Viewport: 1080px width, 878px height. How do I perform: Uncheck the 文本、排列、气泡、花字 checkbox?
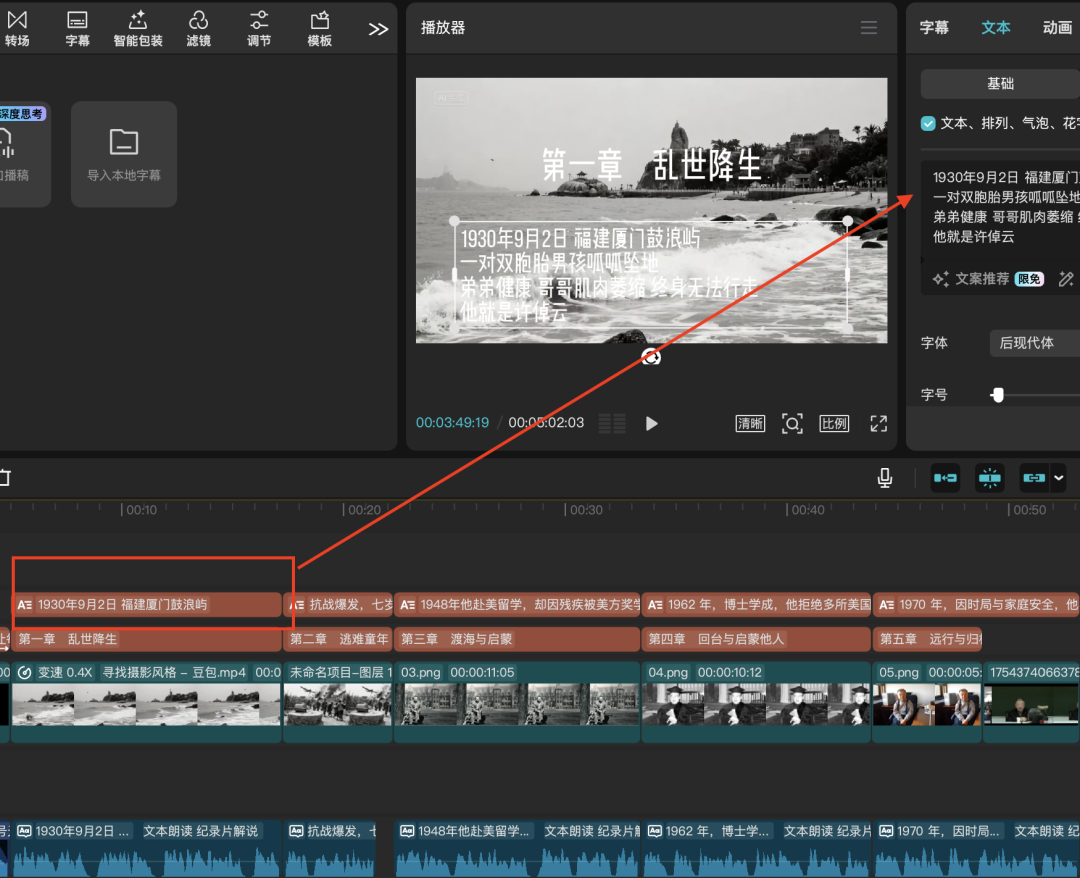click(x=928, y=123)
